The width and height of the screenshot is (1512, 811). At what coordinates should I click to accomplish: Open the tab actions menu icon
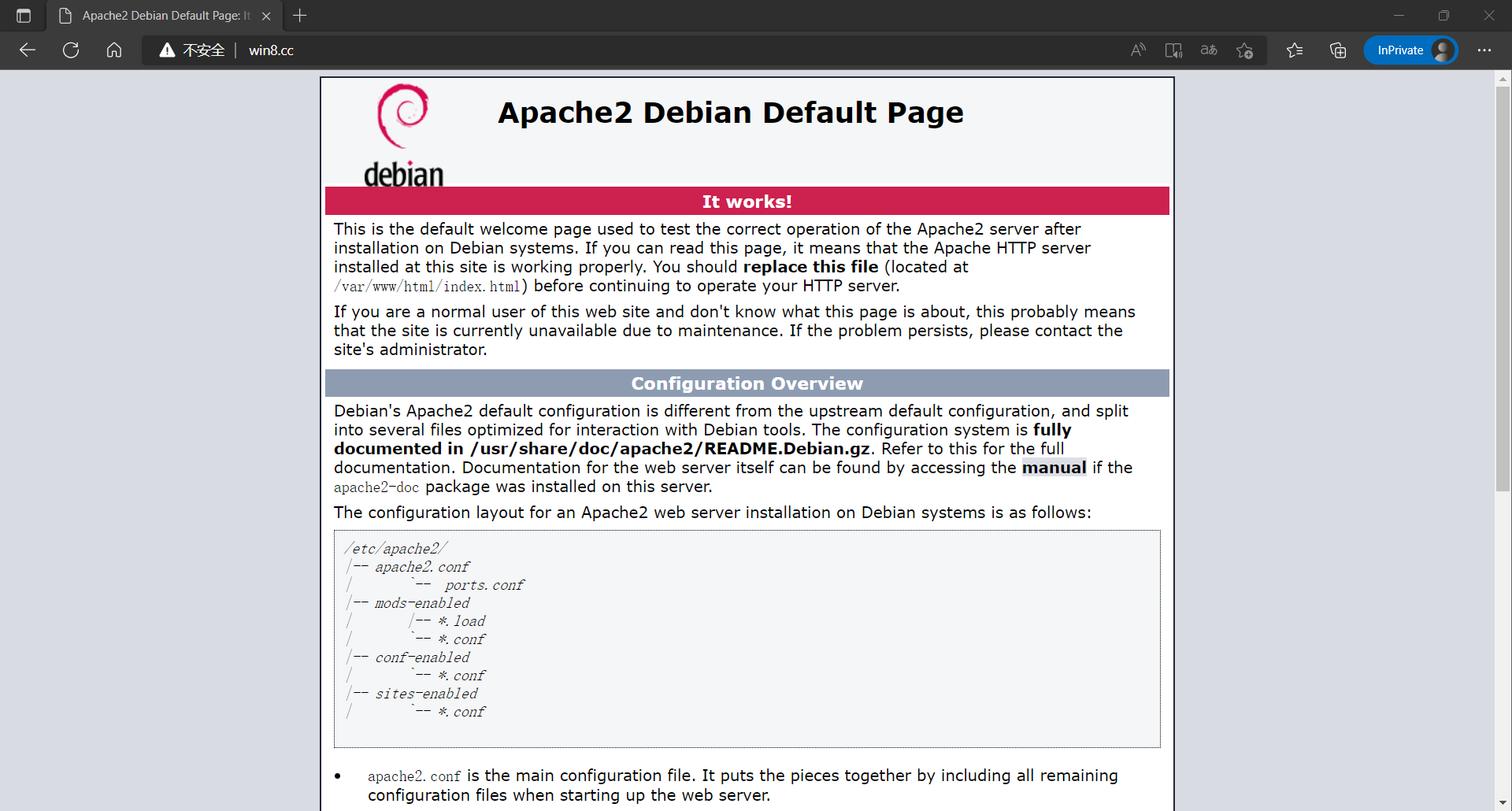point(24,16)
